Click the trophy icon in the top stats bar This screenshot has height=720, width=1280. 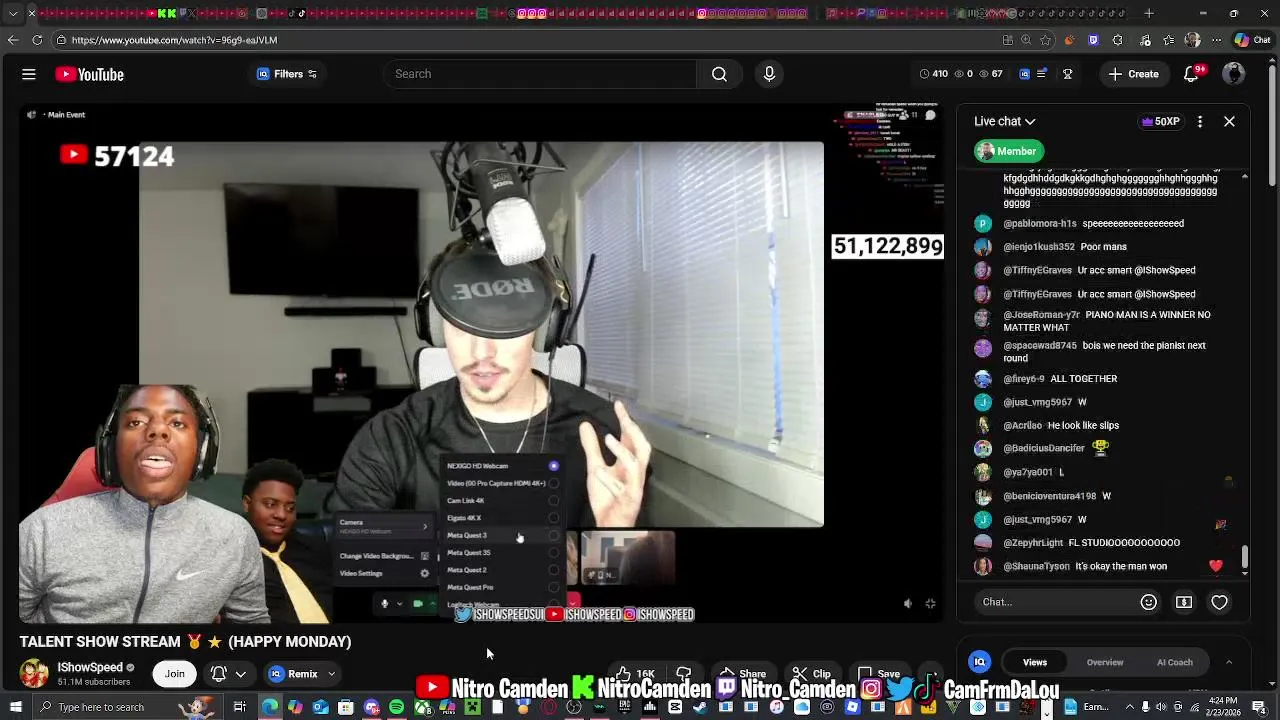pos(1067,74)
